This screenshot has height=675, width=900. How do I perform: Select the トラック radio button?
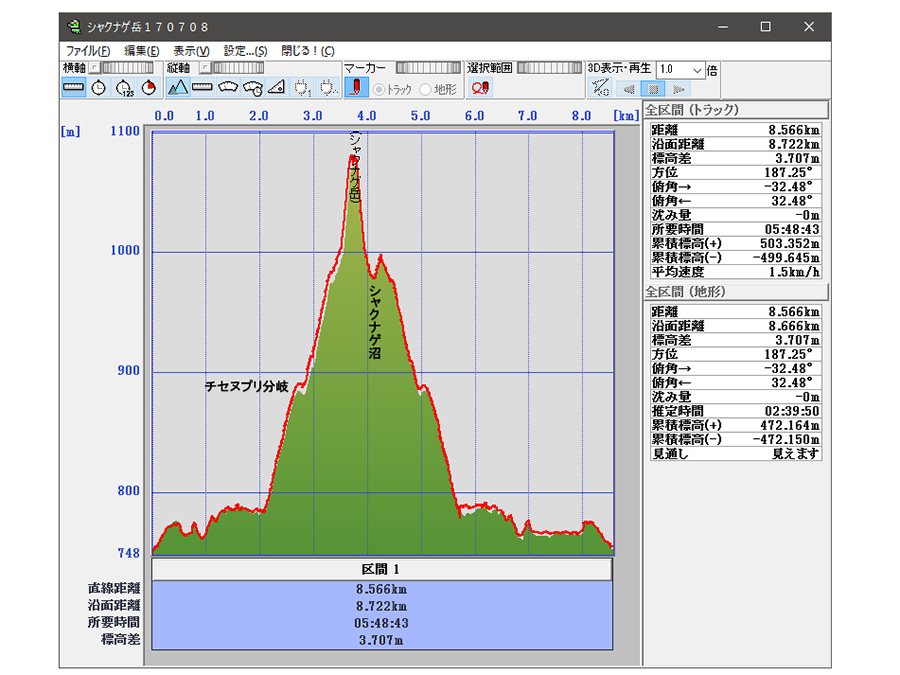pyautogui.click(x=379, y=89)
